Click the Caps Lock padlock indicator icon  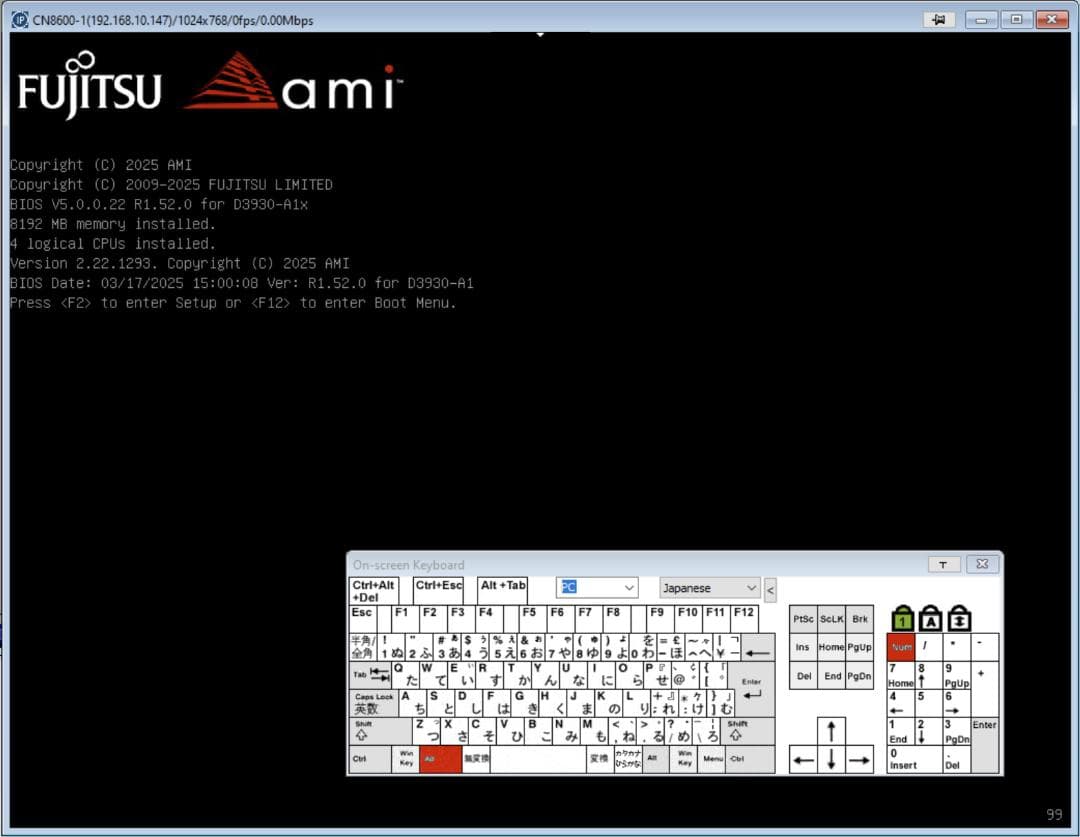[931, 618]
